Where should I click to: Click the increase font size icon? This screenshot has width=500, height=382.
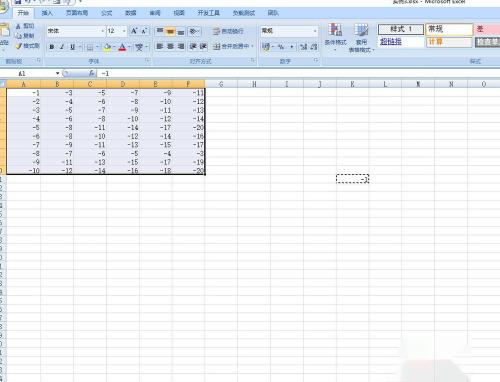pyautogui.click(x=134, y=31)
